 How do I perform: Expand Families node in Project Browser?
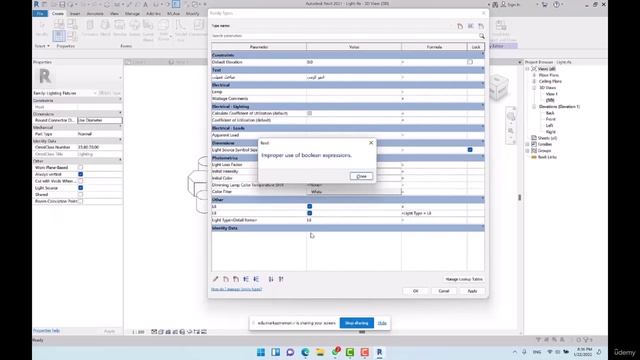click(x=527, y=144)
